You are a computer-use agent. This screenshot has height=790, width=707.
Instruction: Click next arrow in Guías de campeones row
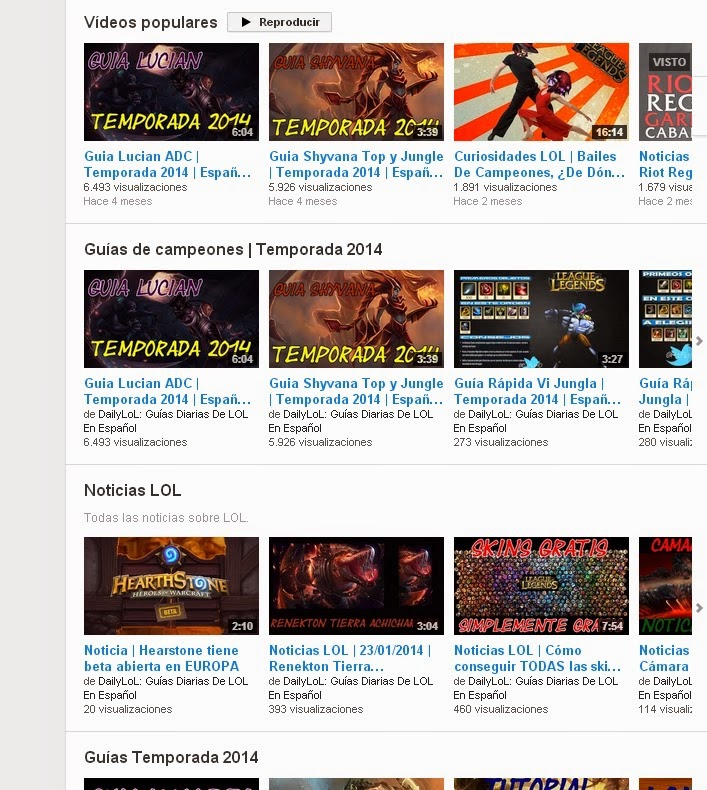(x=699, y=341)
